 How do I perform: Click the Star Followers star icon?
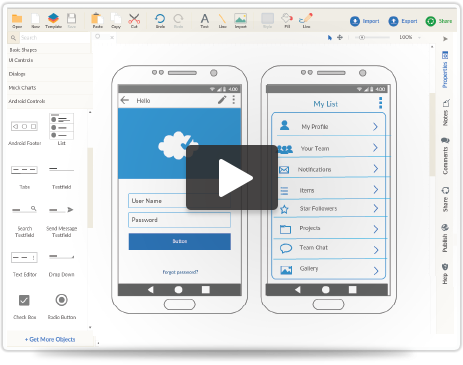coord(284,209)
